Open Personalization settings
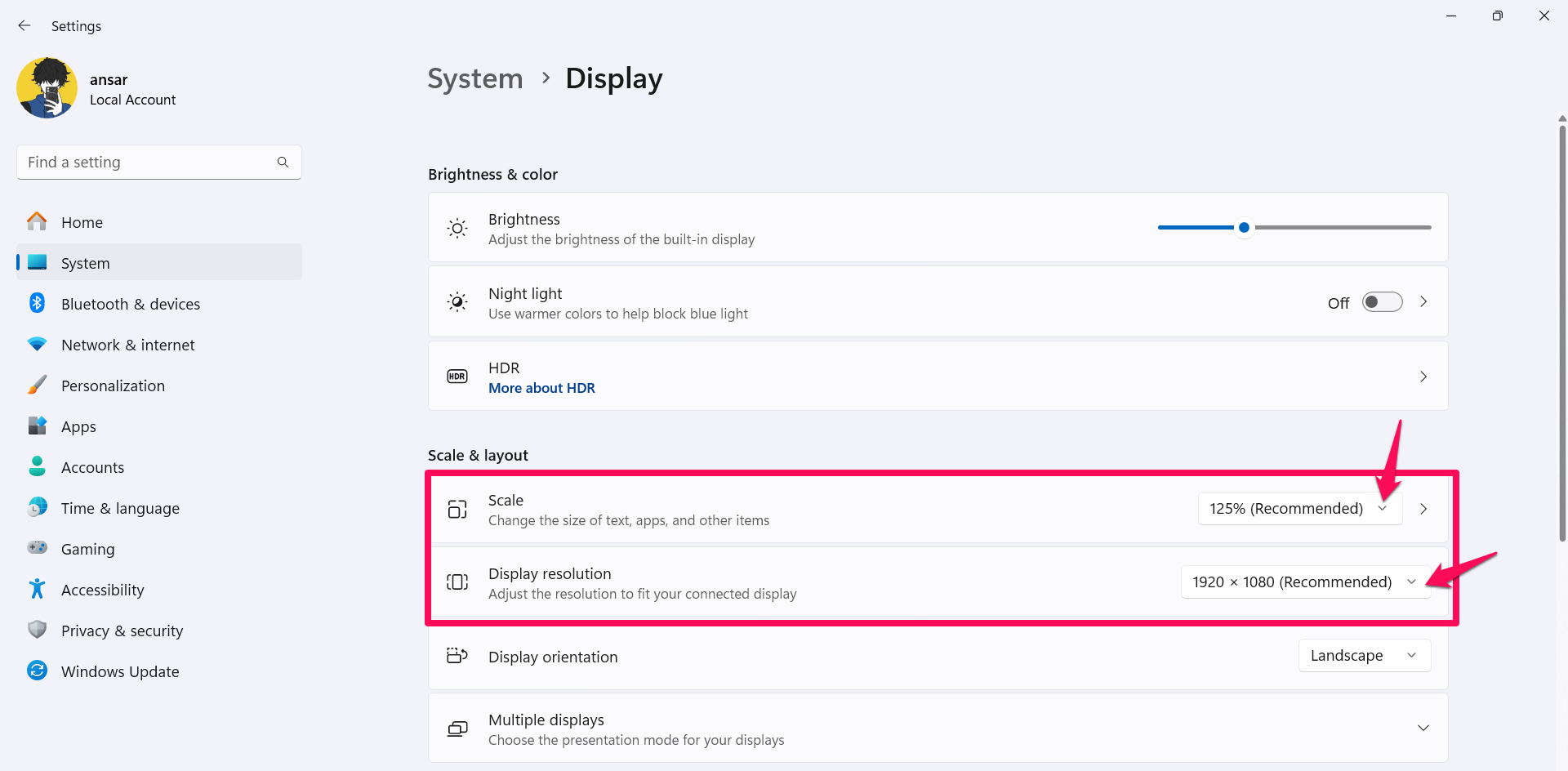The width and height of the screenshot is (1568, 771). pyautogui.click(x=159, y=385)
